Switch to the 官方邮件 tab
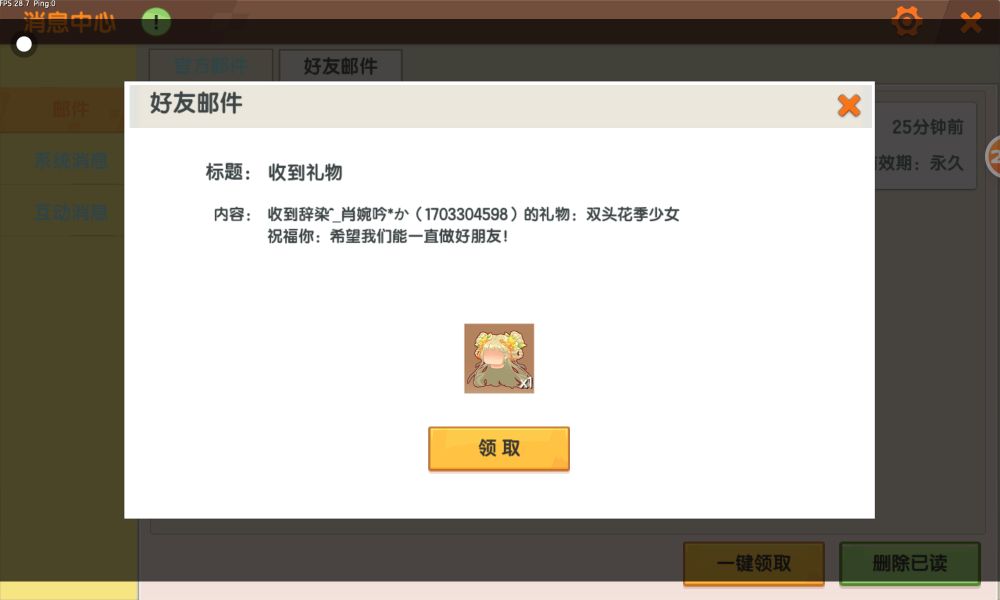This screenshot has width=1000, height=600. pos(211,66)
